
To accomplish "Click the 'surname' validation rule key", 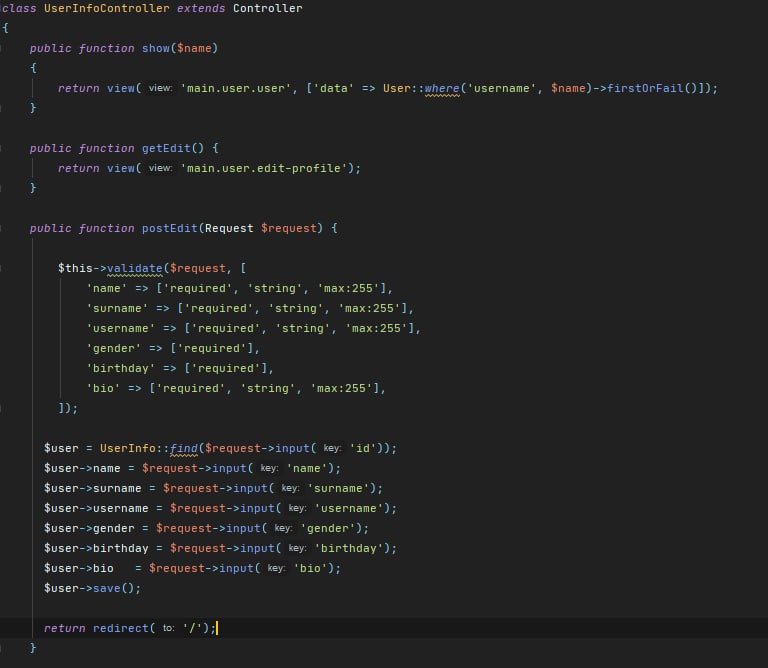I will [117, 309].
